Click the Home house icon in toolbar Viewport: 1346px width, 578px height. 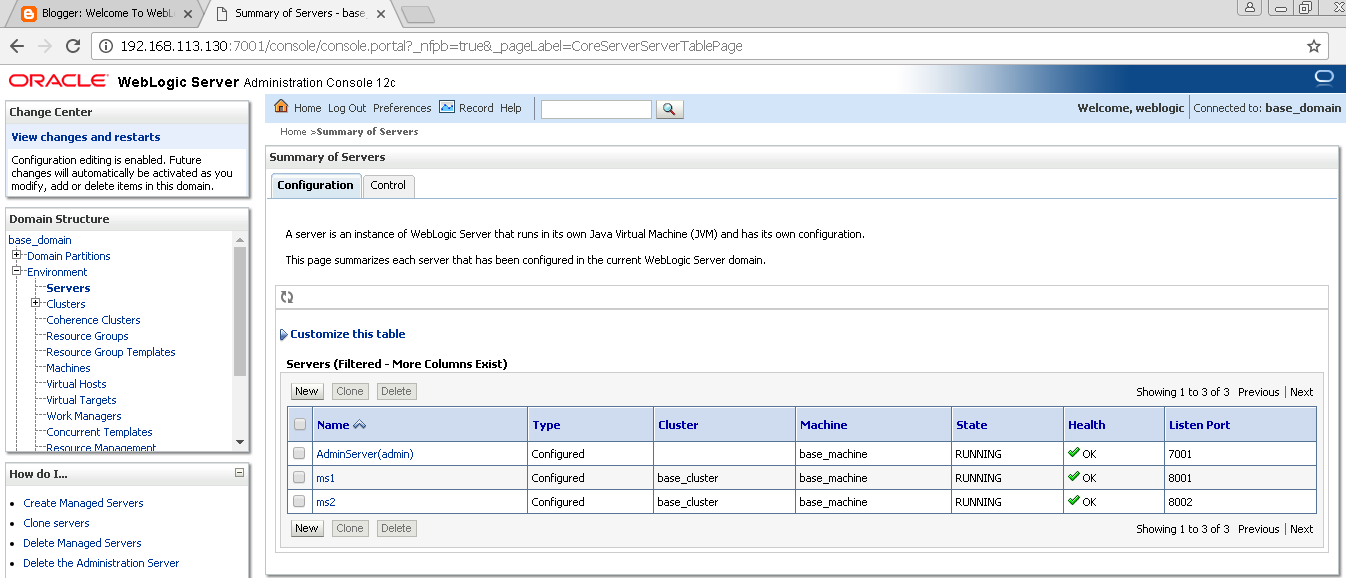(x=281, y=107)
